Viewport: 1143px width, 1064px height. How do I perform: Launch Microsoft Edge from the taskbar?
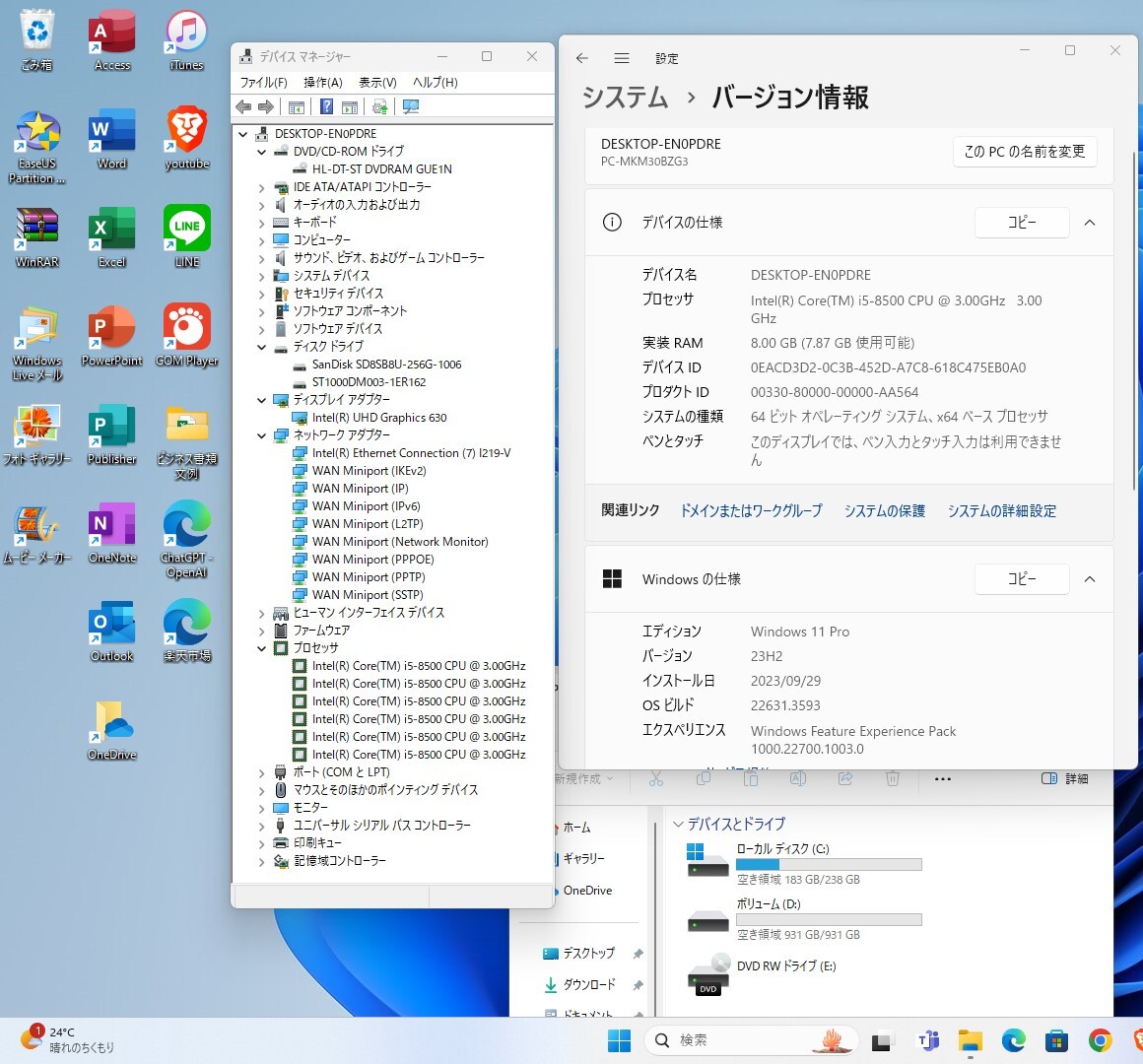(1013, 1040)
